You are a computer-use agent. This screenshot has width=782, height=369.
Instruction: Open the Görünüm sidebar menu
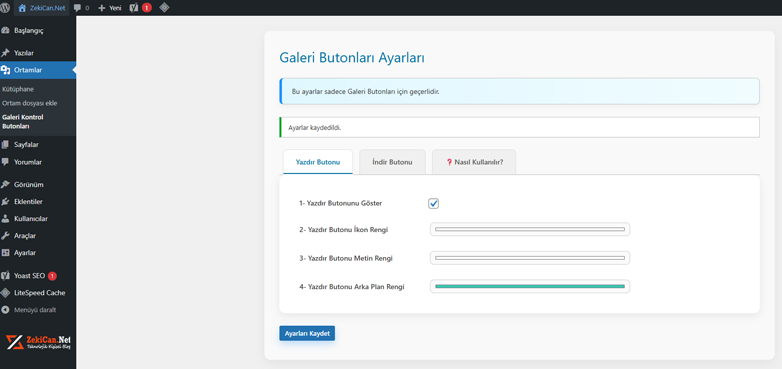(x=38, y=184)
